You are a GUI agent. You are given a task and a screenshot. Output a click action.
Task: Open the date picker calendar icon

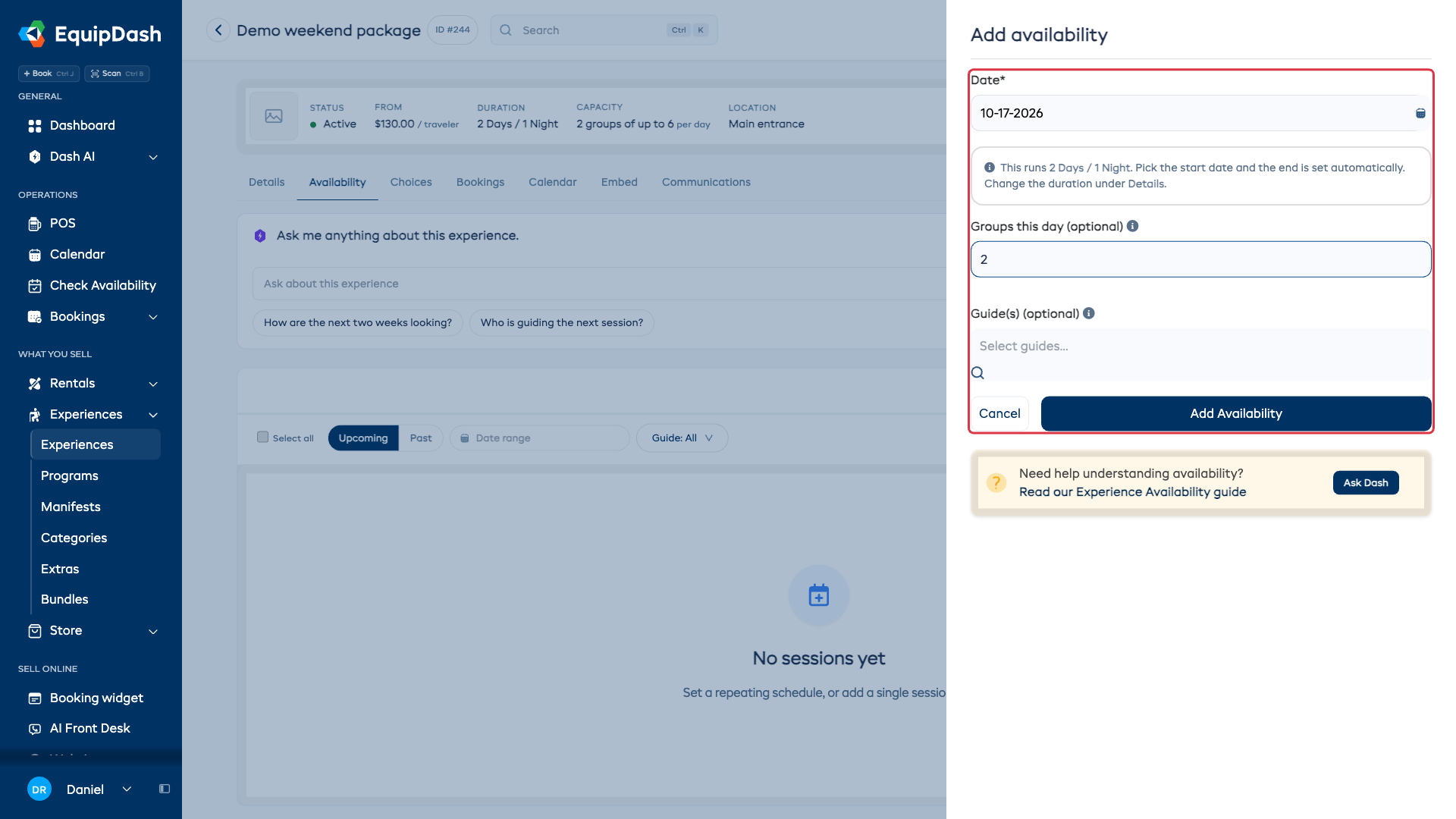point(1420,113)
